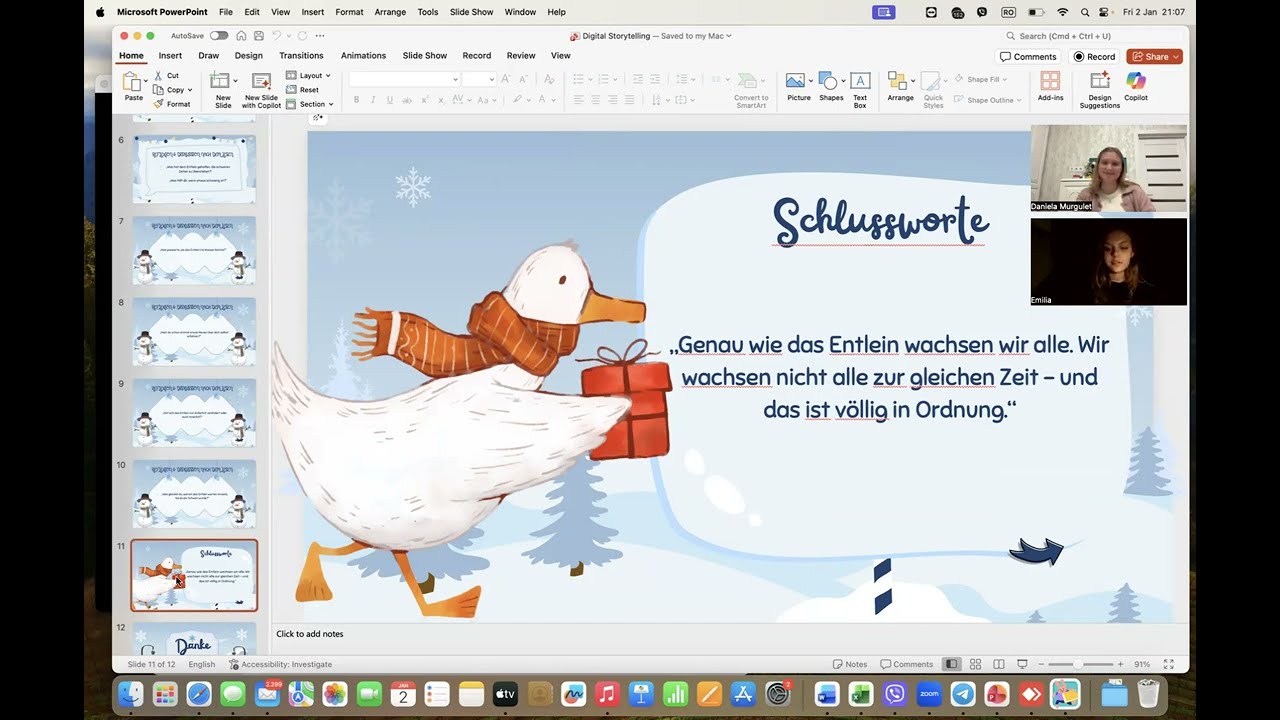Open the Slide Show menu in menu bar
The image size is (1280, 720).
coord(472,12)
